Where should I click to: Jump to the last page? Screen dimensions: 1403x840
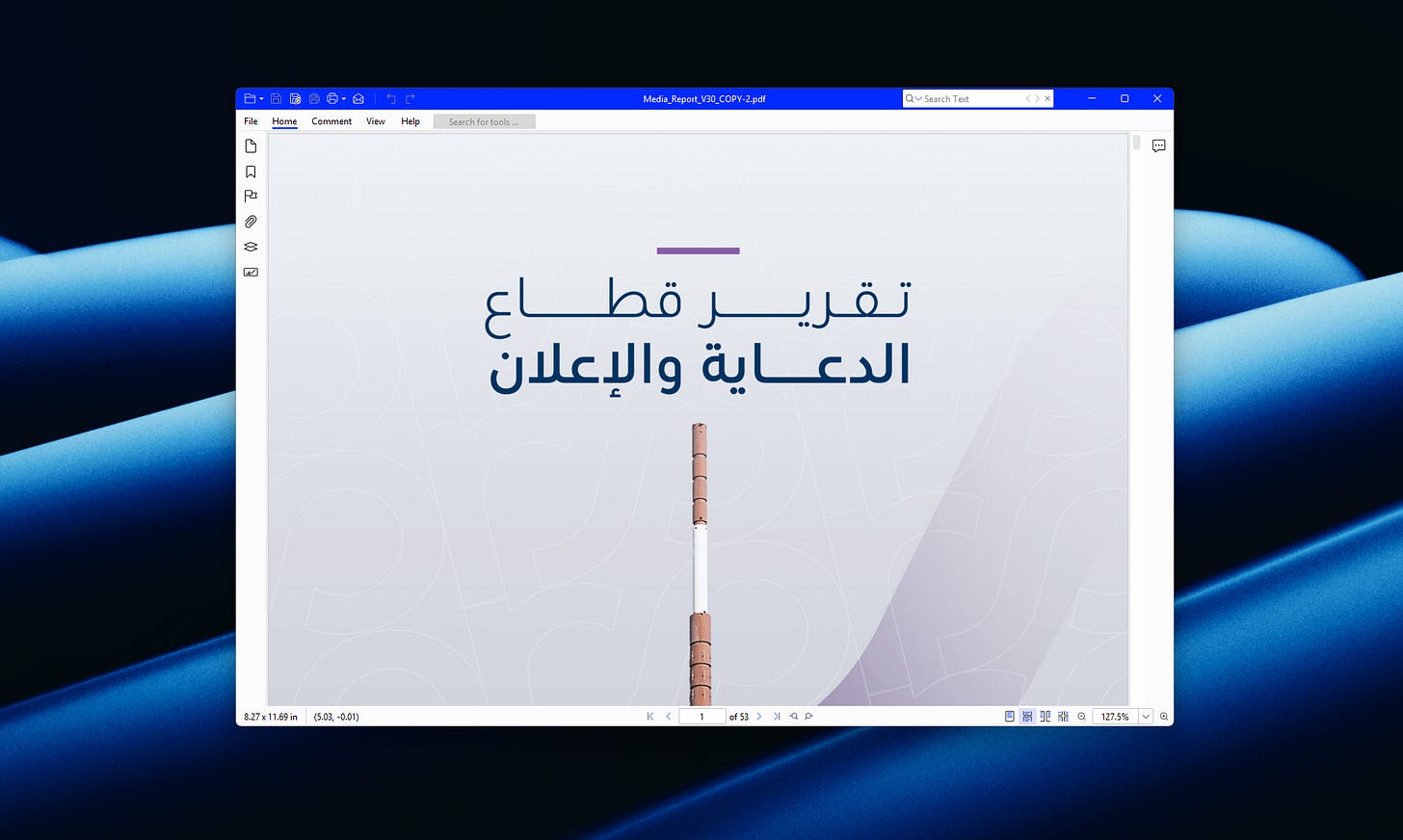pos(777,717)
